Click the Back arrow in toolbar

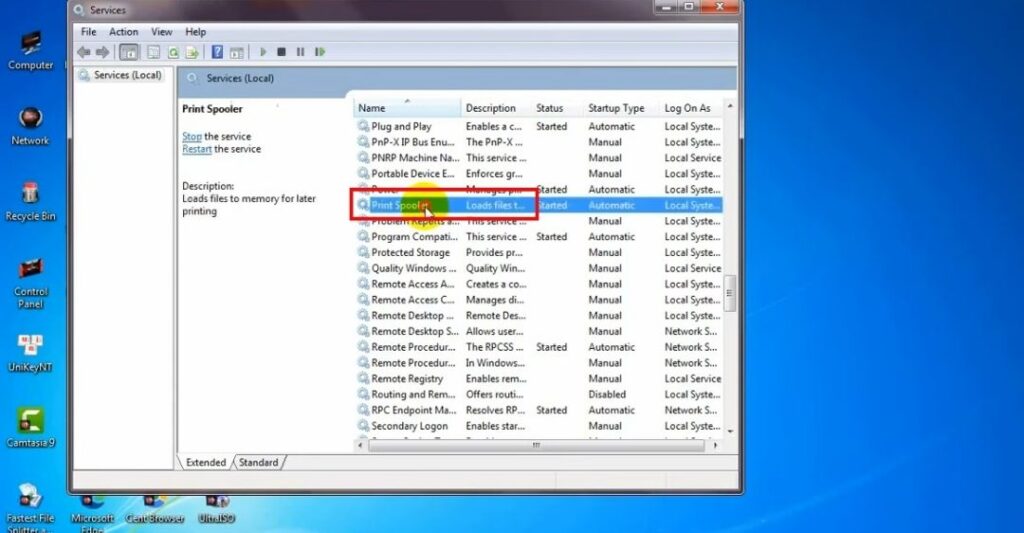coord(84,52)
